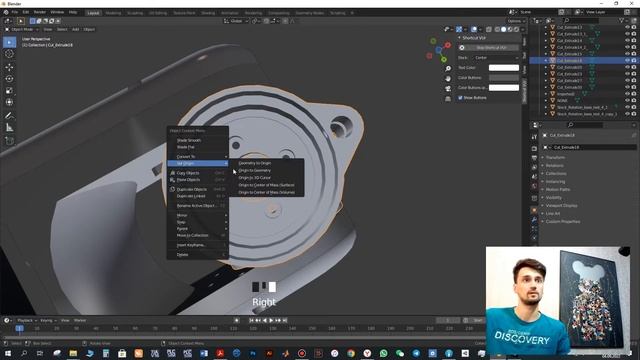
Task: Open Playback menu in timeline header
Action: click(27, 321)
